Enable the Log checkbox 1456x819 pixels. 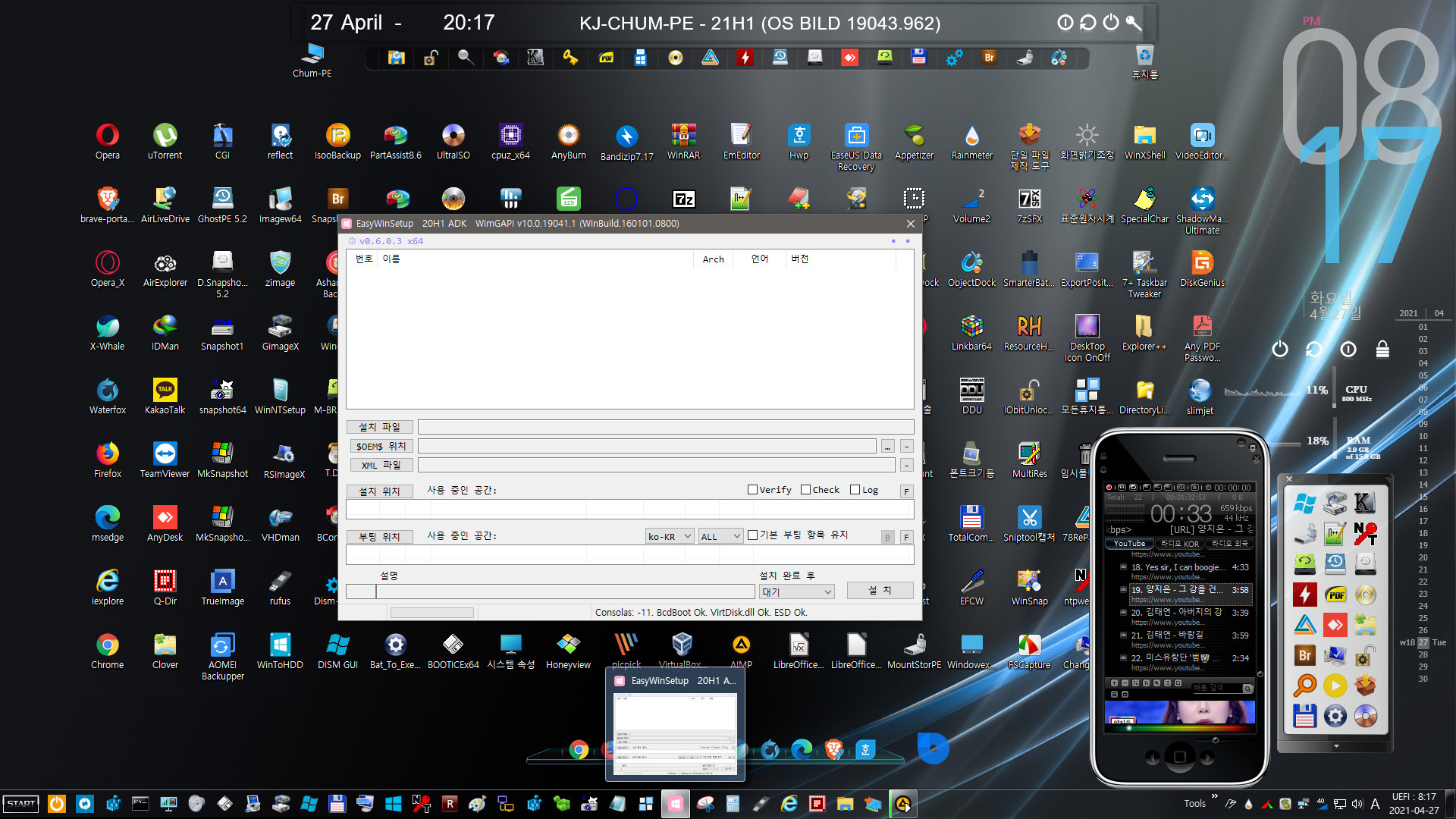coord(855,490)
